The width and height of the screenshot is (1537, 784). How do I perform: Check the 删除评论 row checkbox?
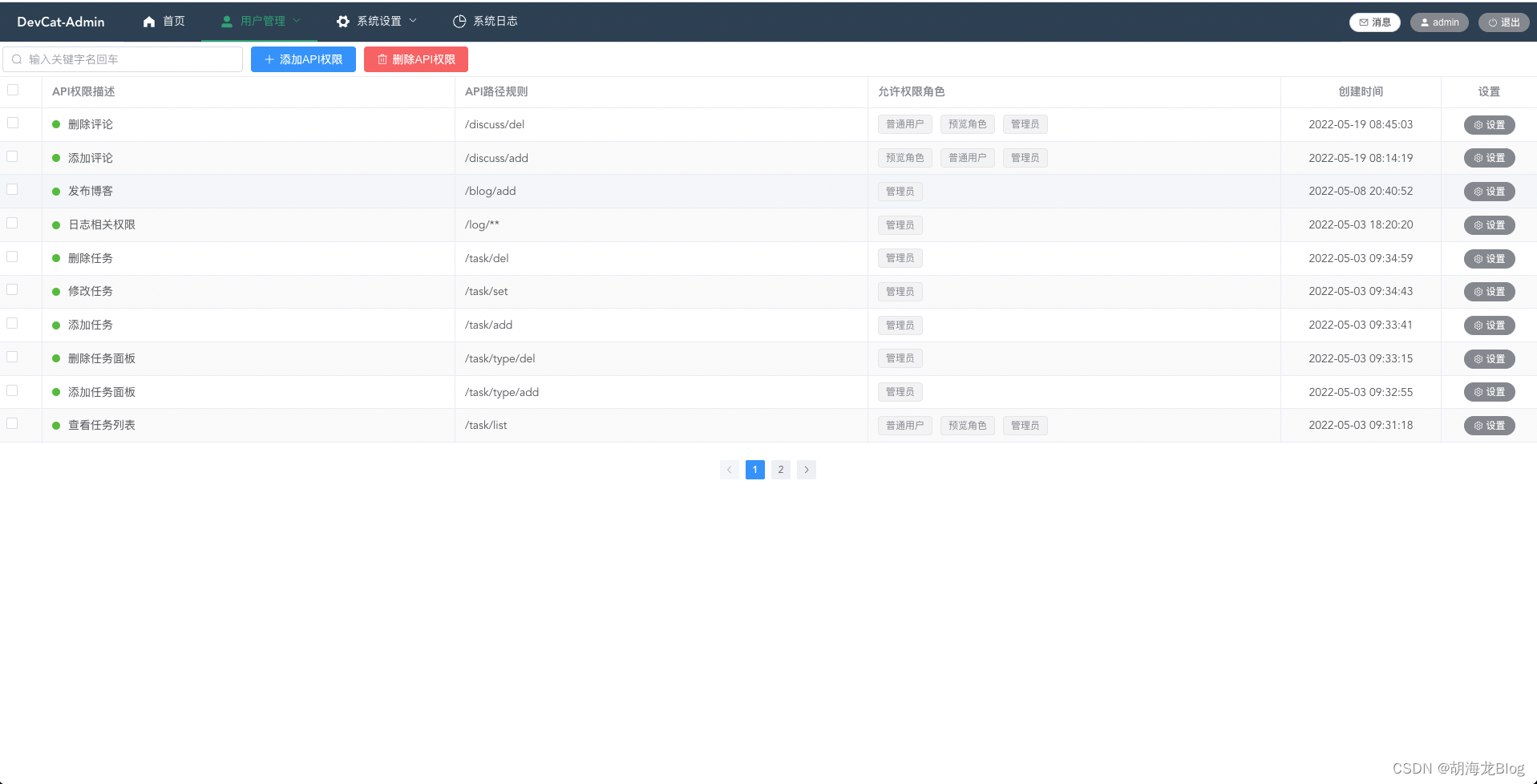pyautogui.click(x=13, y=123)
